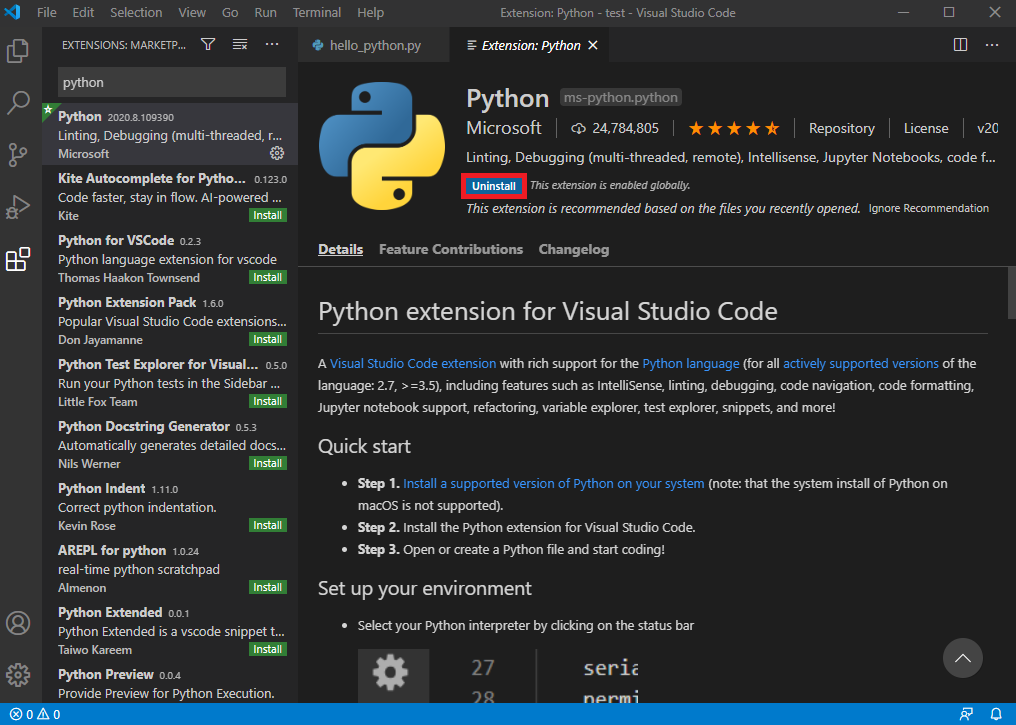The height and width of the screenshot is (725, 1016).
Task: Open the Terminal menu
Action: point(317,12)
